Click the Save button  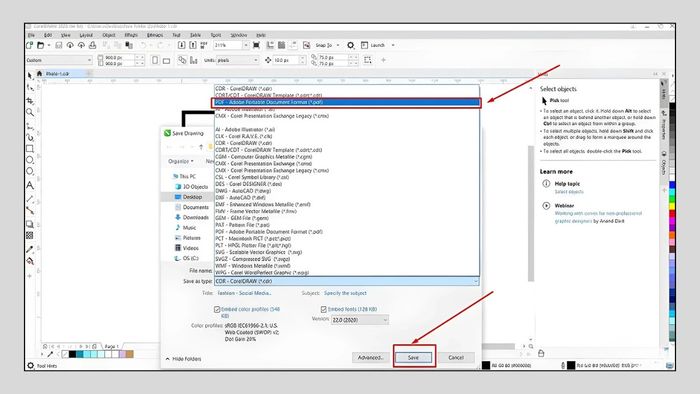click(x=413, y=357)
